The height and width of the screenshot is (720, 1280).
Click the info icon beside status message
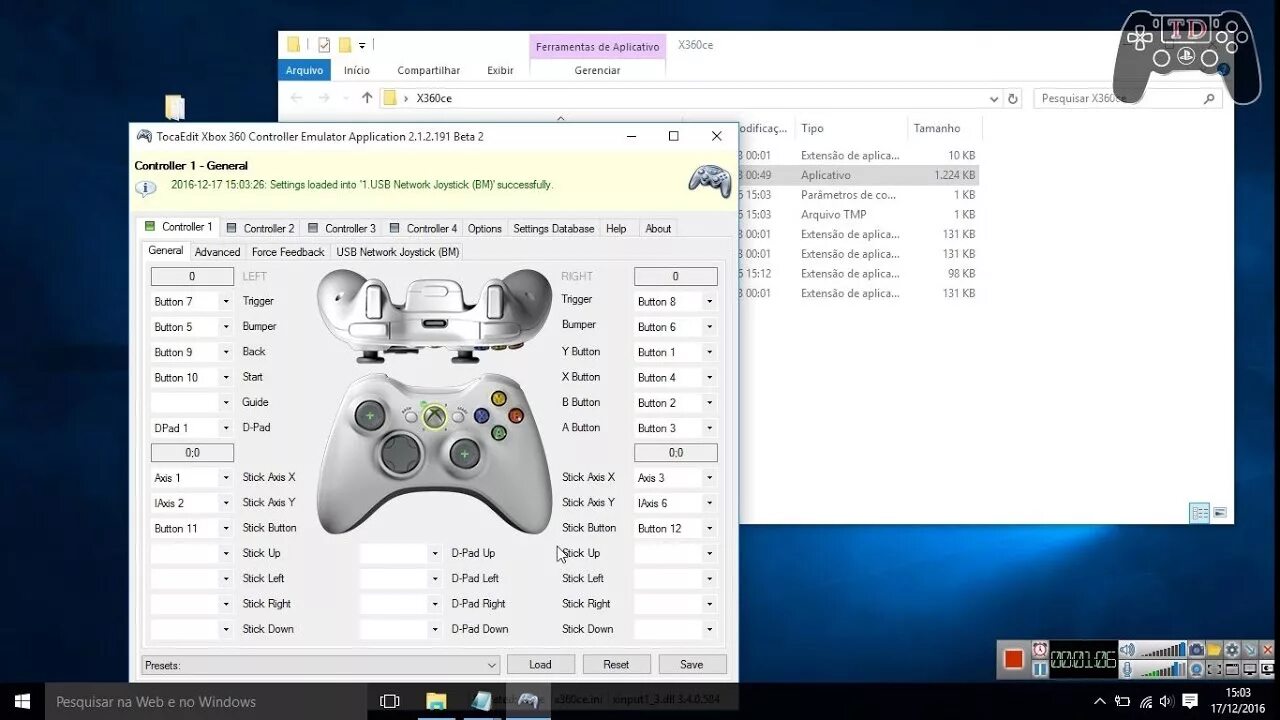(x=146, y=188)
